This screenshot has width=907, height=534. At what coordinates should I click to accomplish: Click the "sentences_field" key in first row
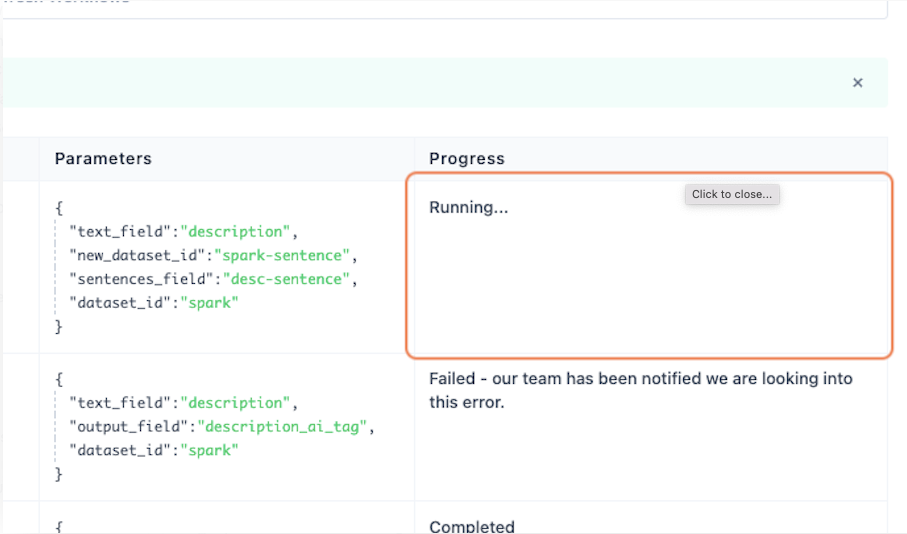142,279
